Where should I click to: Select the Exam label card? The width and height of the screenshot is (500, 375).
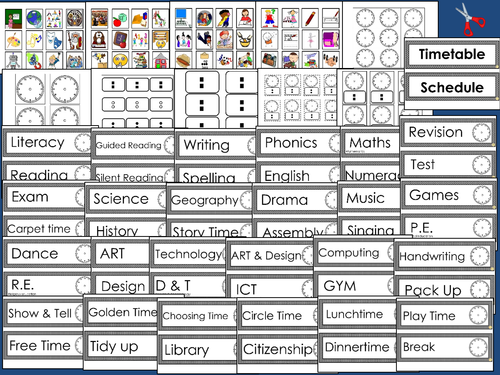coord(44,197)
